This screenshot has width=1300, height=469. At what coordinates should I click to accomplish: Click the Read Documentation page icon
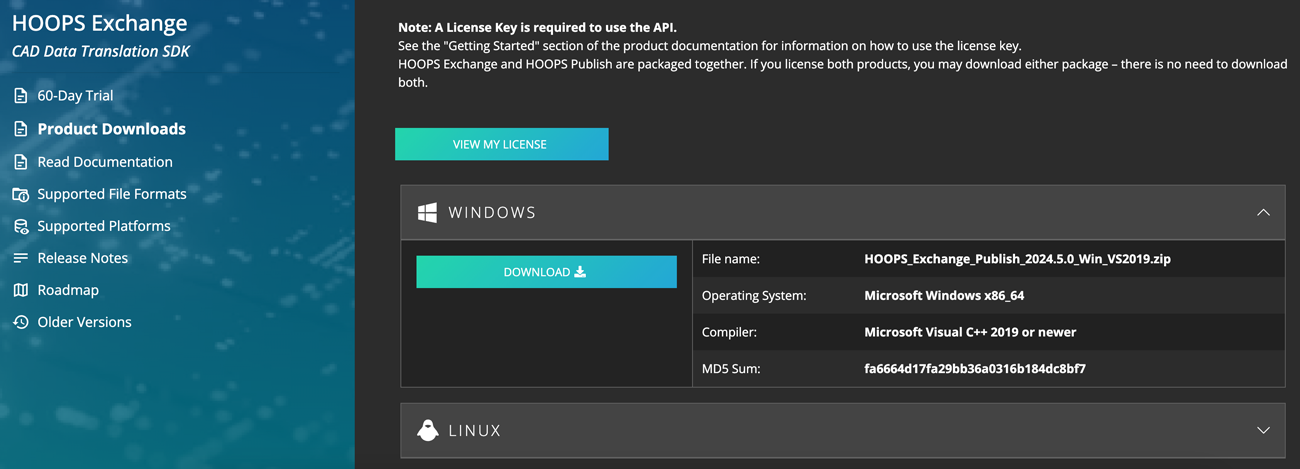click(20, 162)
